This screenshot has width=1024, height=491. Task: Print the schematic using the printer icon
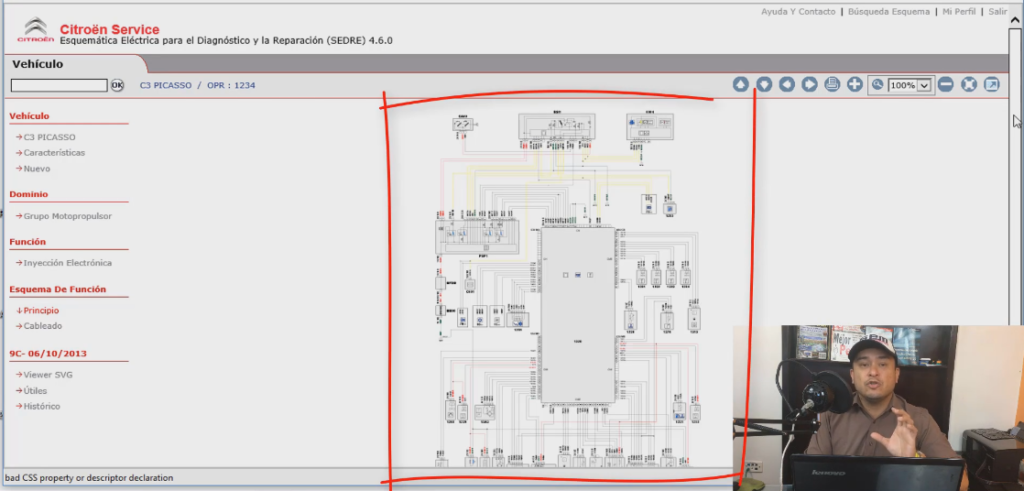[831, 84]
